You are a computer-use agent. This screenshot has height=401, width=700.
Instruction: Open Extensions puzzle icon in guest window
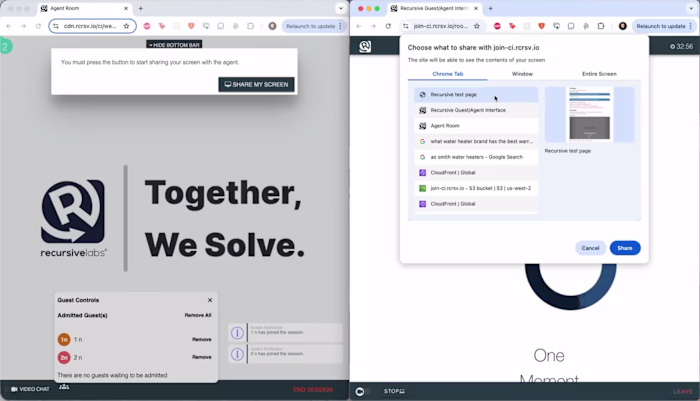coord(600,26)
